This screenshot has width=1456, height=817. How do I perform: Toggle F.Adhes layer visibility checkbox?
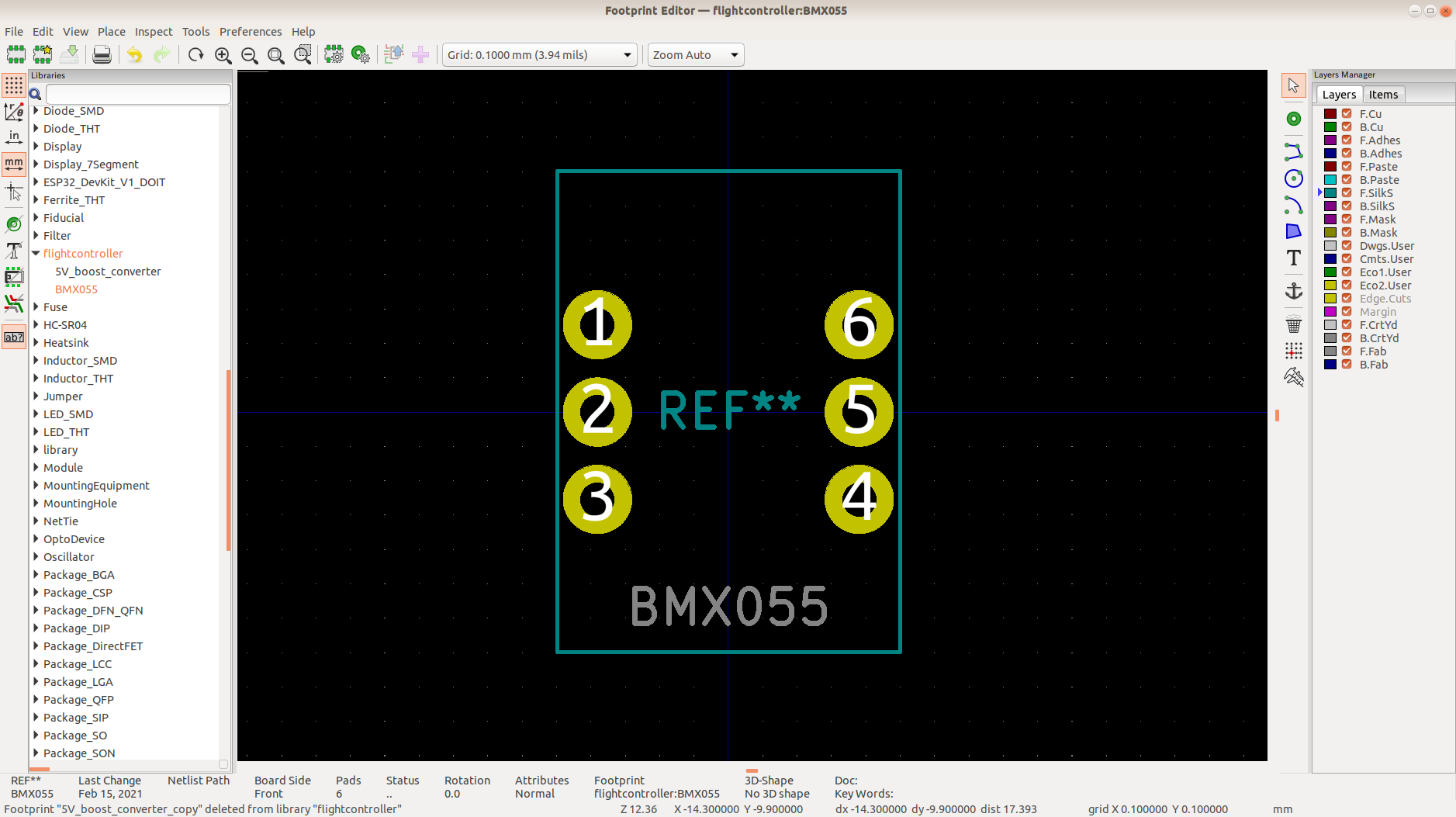(x=1347, y=140)
